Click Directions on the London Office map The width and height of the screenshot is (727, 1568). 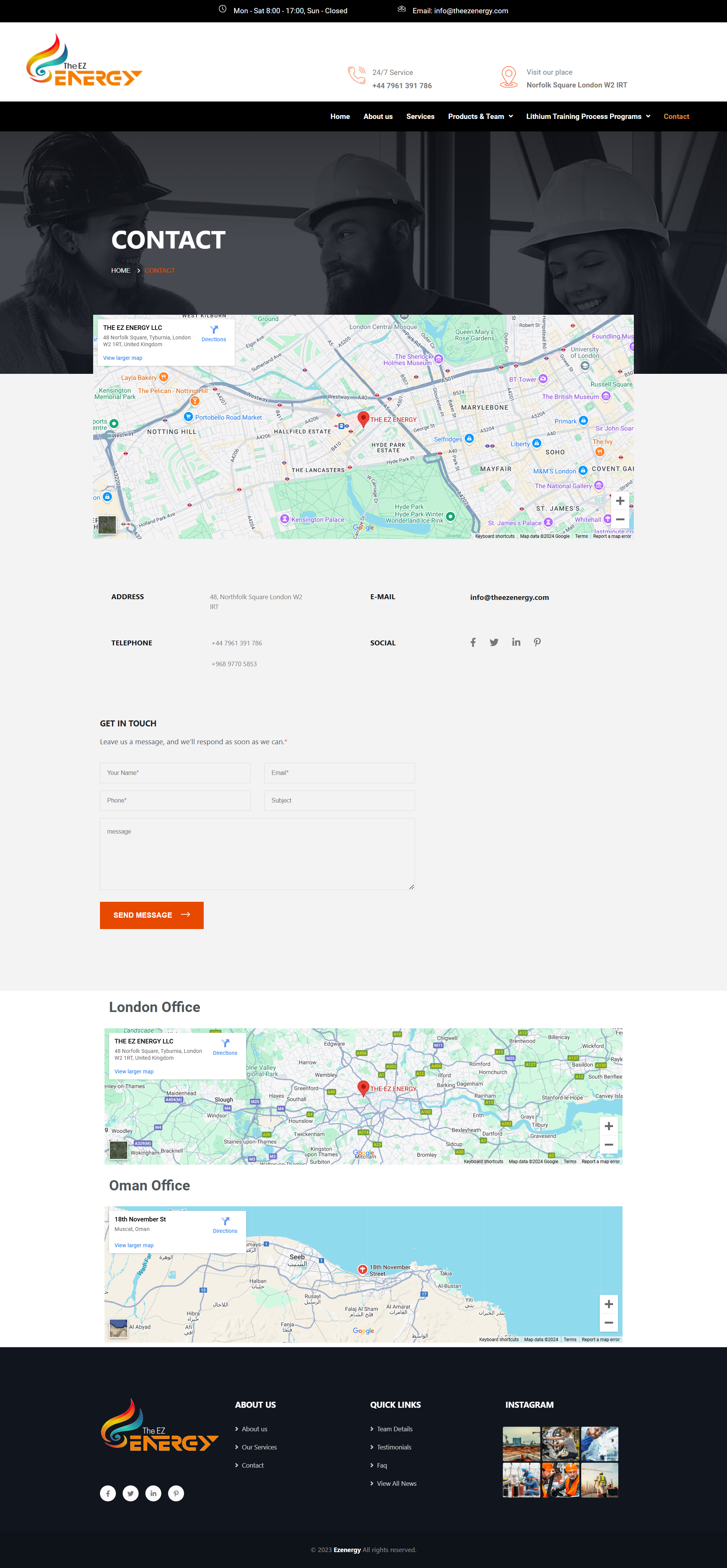[225, 1046]
